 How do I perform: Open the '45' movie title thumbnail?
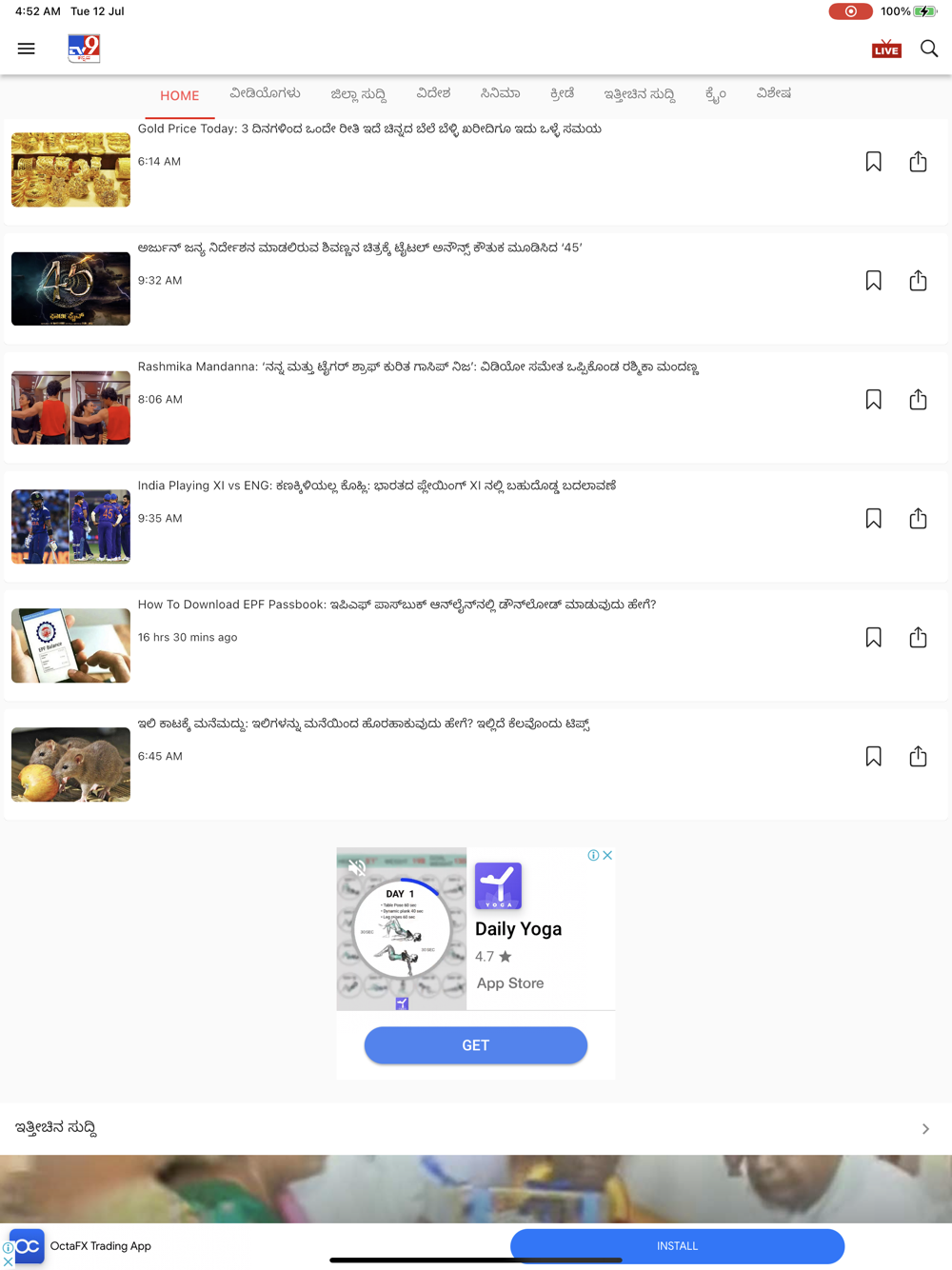(x=70, y=288)
